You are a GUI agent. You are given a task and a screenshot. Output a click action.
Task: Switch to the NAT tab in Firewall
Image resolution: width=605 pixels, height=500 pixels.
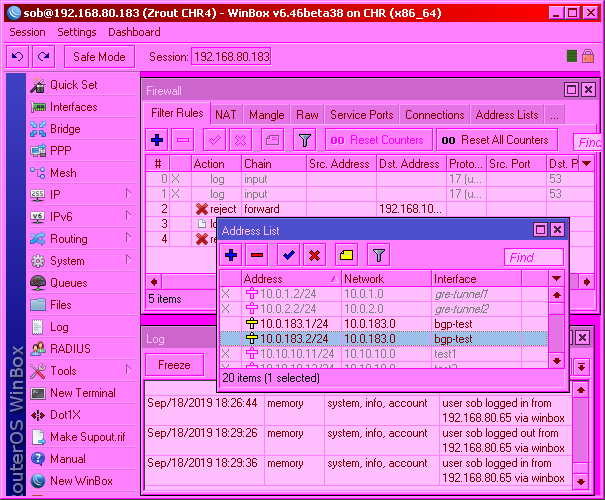(x=226, y=115)
